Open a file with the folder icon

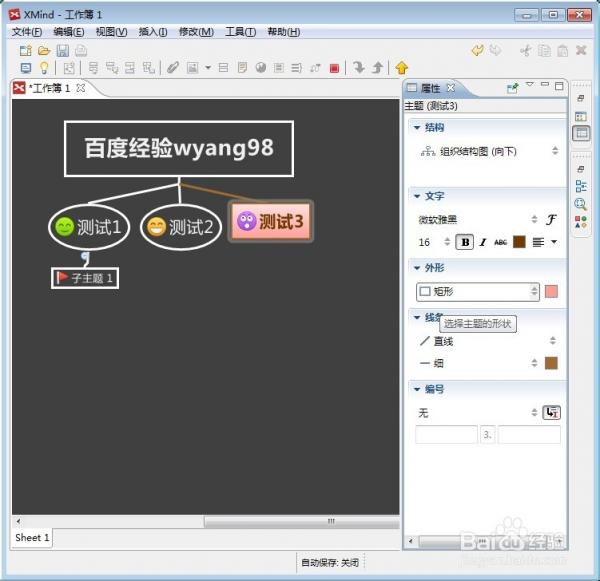[x=44, y=51]
